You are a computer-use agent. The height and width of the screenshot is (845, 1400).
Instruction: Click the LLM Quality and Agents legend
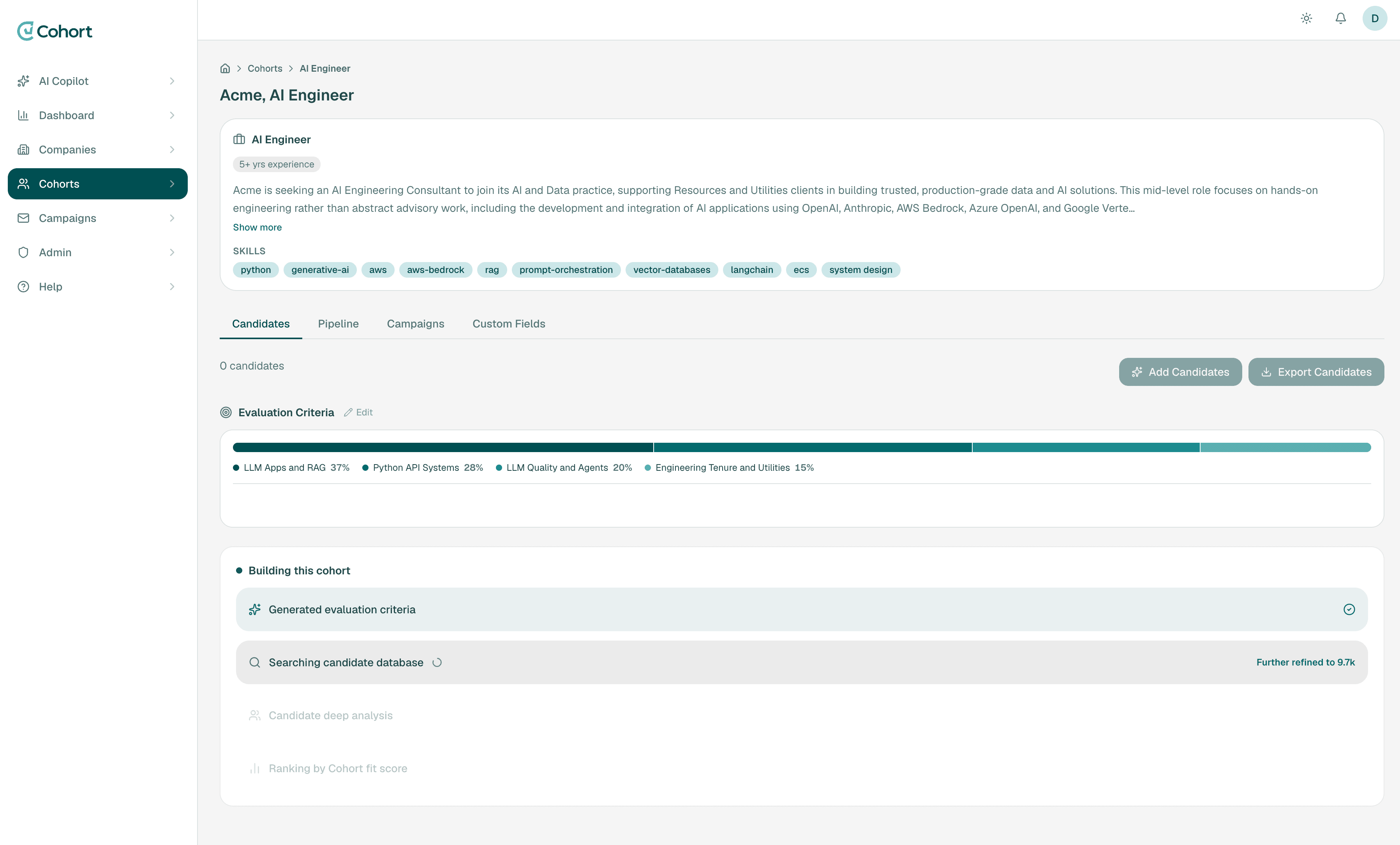(564, 467)
